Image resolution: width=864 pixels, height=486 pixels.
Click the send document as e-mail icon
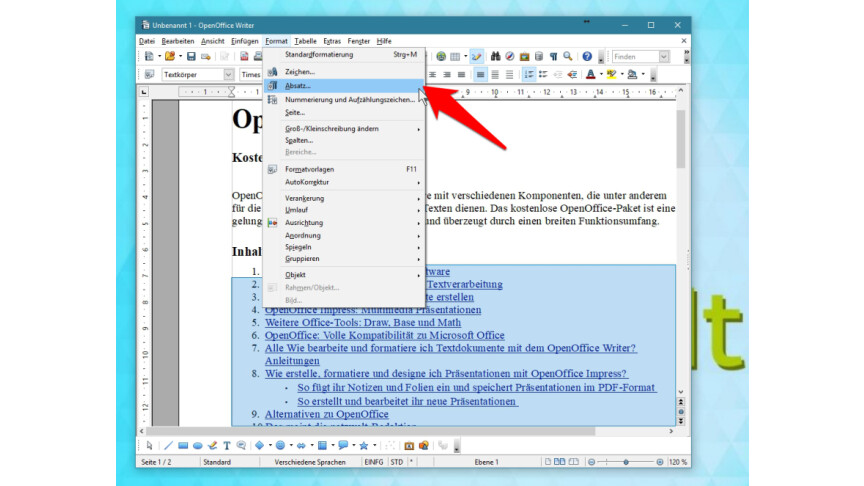206,56
